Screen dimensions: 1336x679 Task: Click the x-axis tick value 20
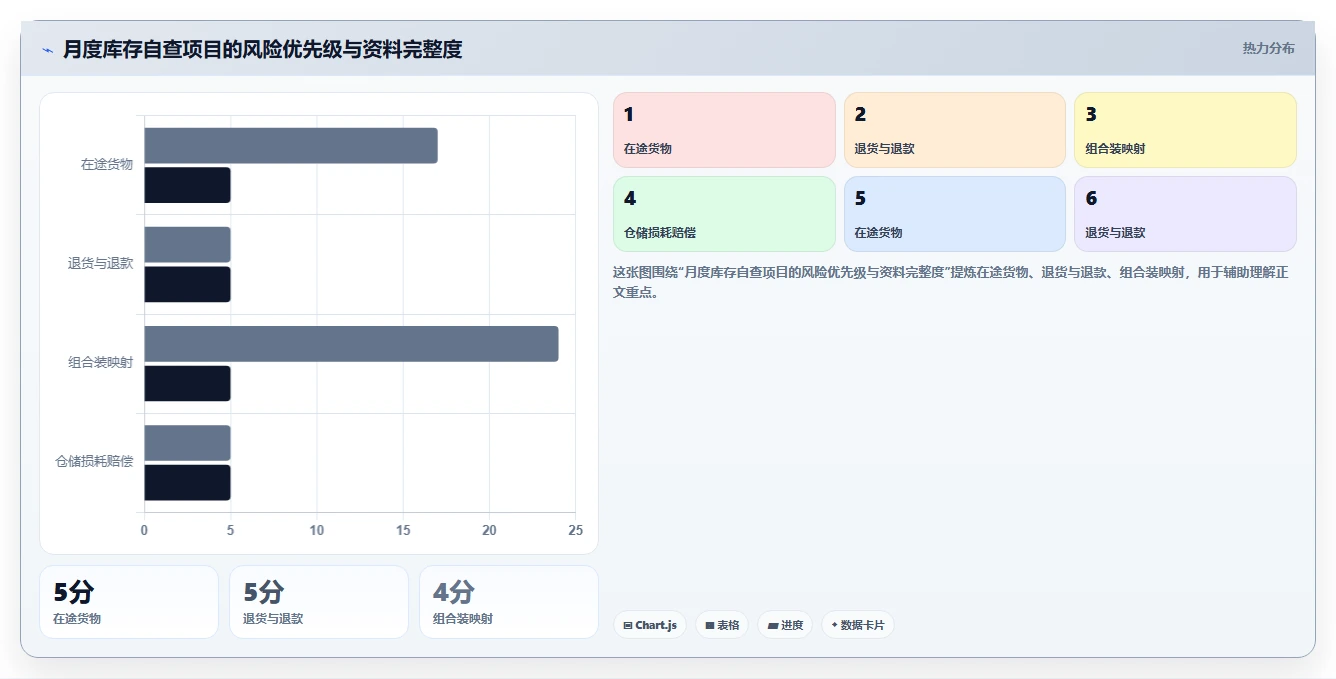click(x=489, y=530)
